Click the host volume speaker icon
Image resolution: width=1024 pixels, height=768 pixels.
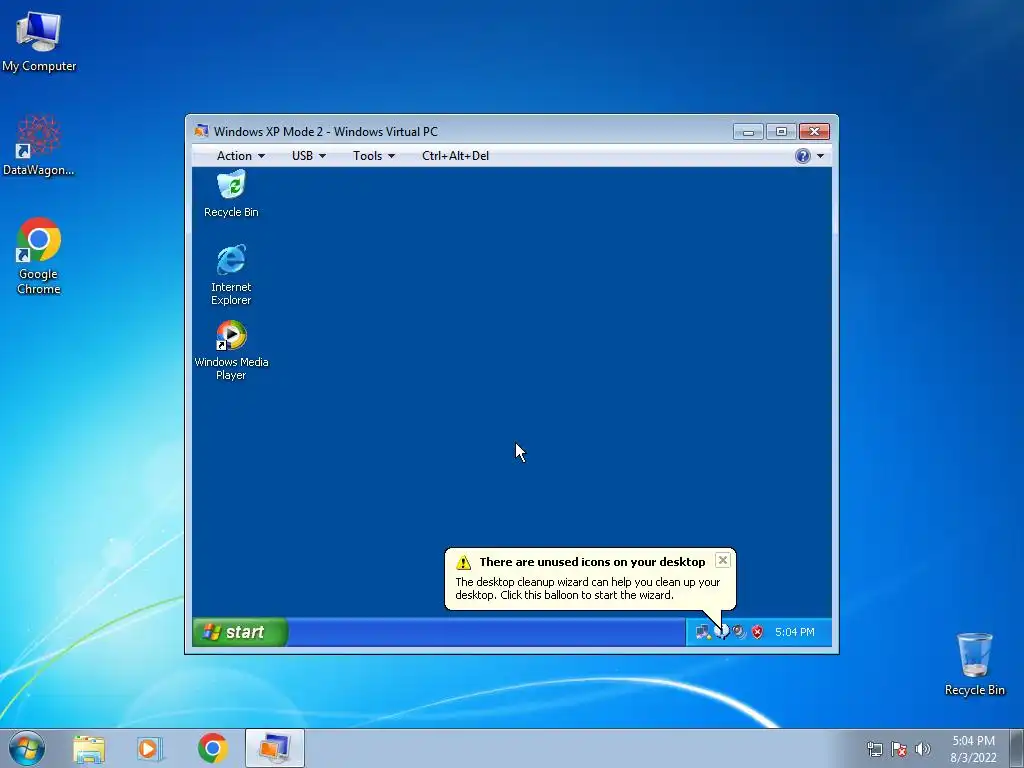(x=923, y=749)
